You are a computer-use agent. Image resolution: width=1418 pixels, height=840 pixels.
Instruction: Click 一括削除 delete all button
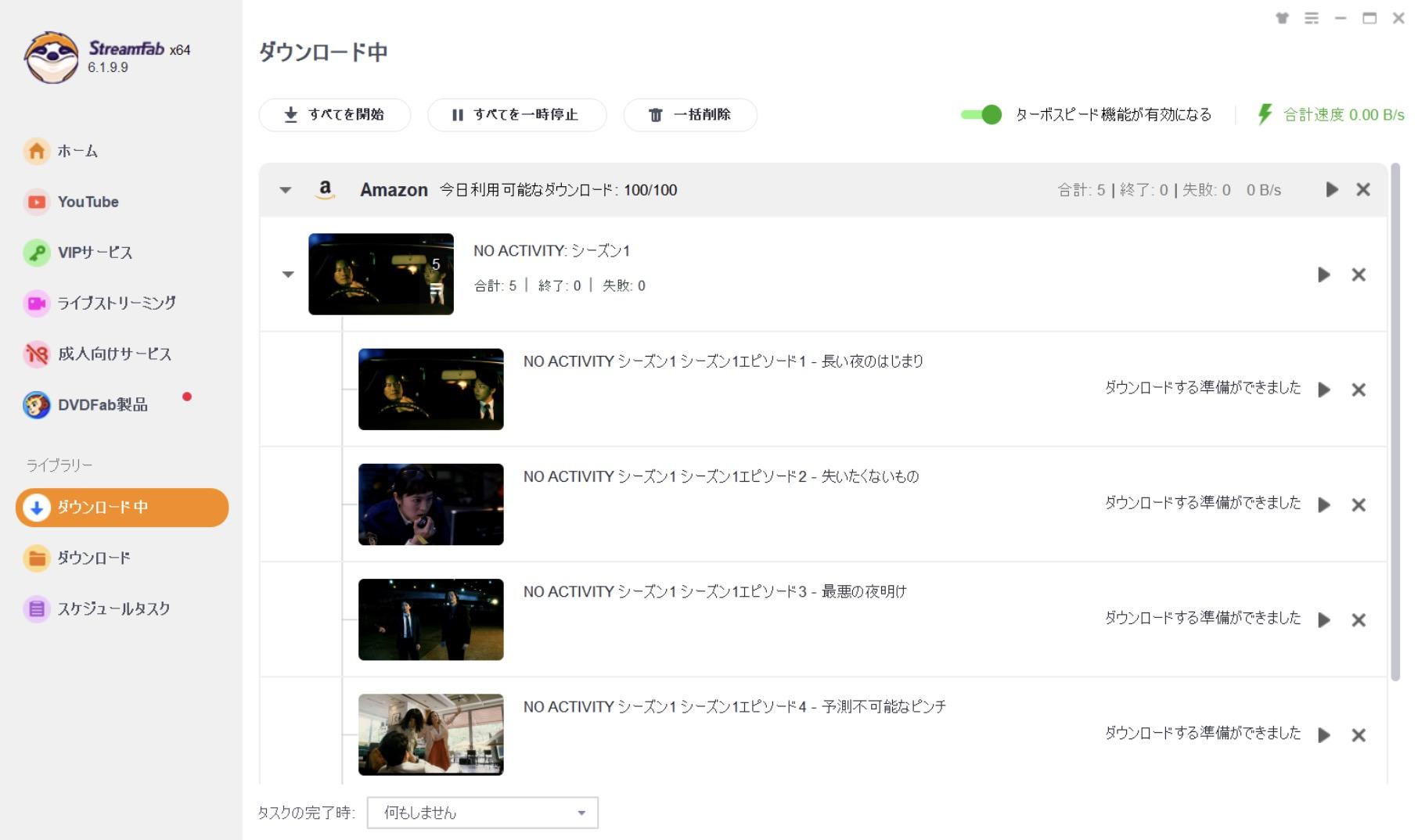pyautogui.click(x=689, y=115)
